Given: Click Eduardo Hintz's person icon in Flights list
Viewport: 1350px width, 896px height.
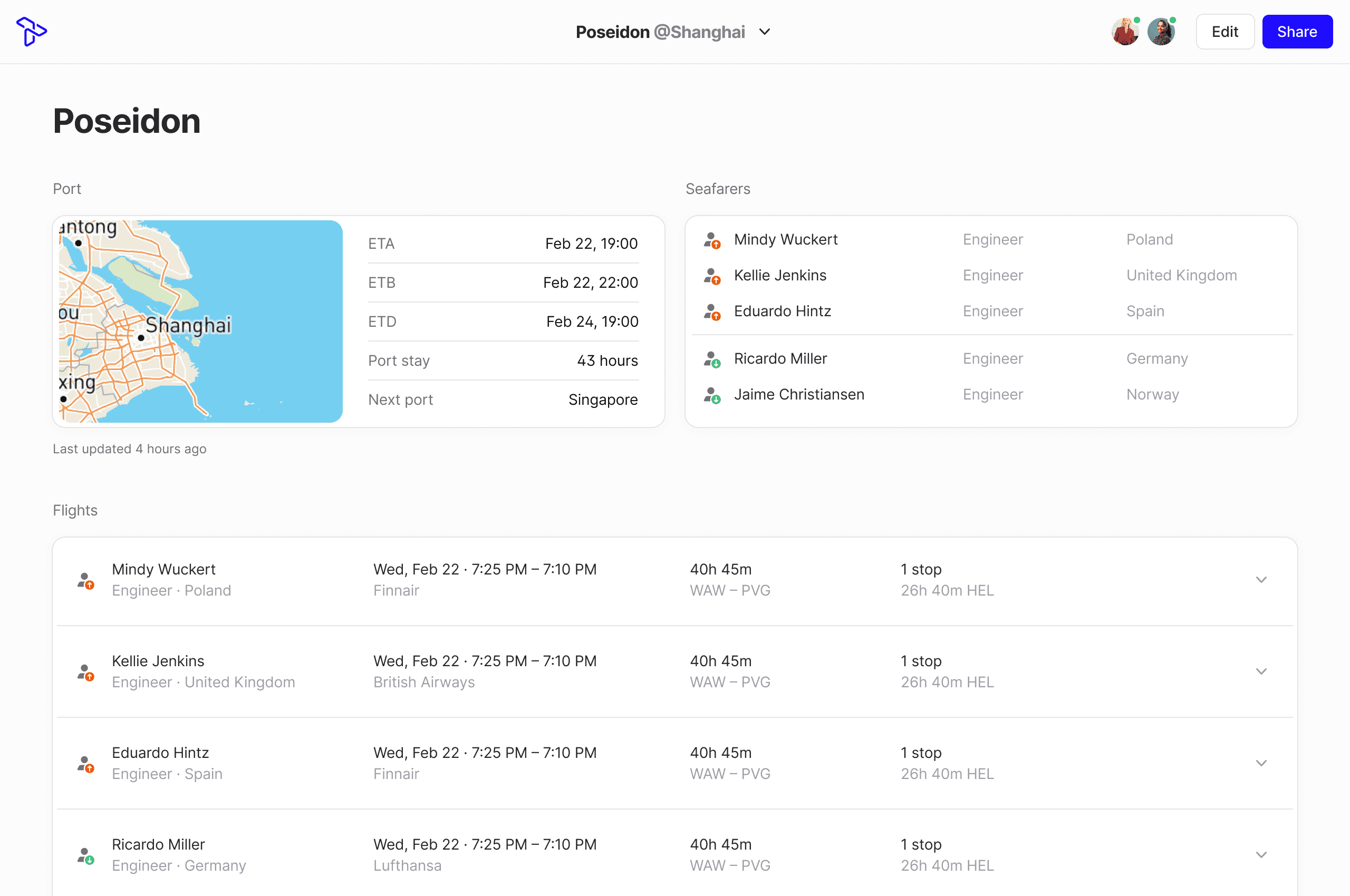Looking at the screenshot, I should pyautogui.click(x=86, y=764).
